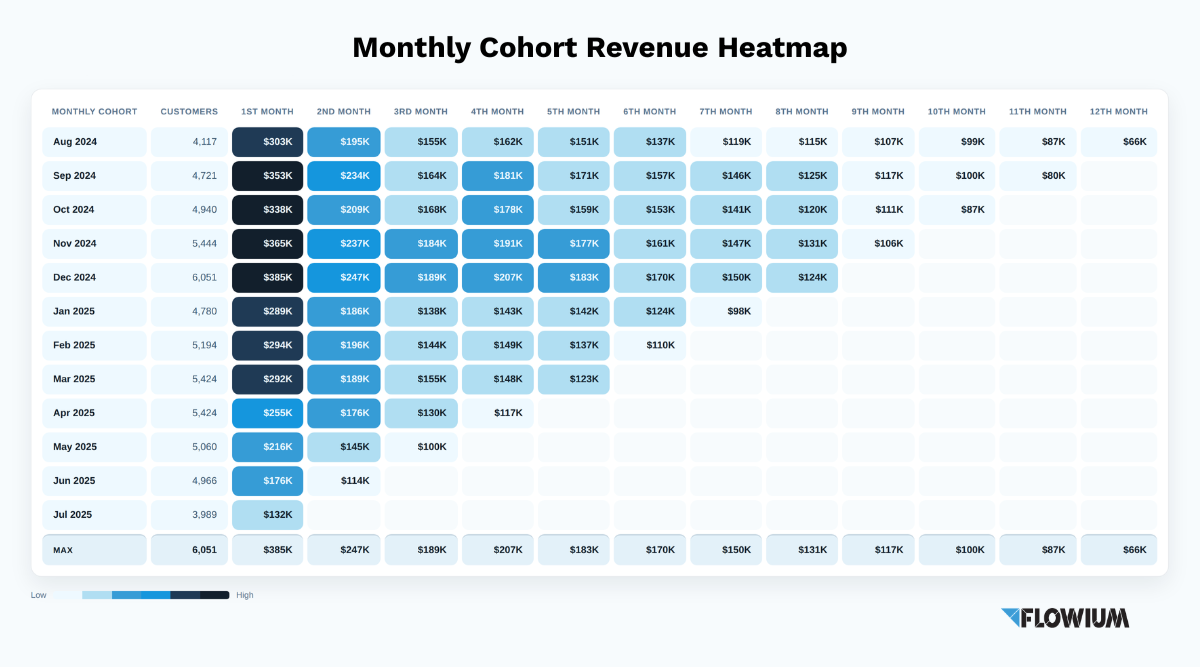Click the Monthly Cohort Revenue Heatmap title

(600, 48)
